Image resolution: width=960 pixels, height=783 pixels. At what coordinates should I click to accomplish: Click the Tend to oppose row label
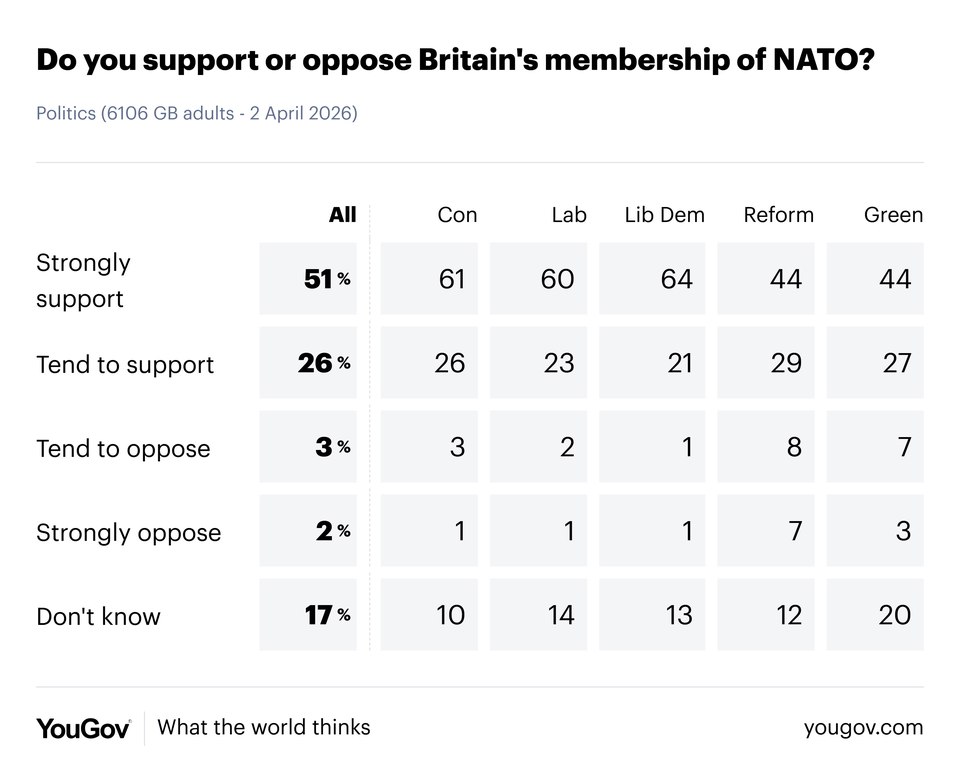pyautogui.click(x=123, y=448)
